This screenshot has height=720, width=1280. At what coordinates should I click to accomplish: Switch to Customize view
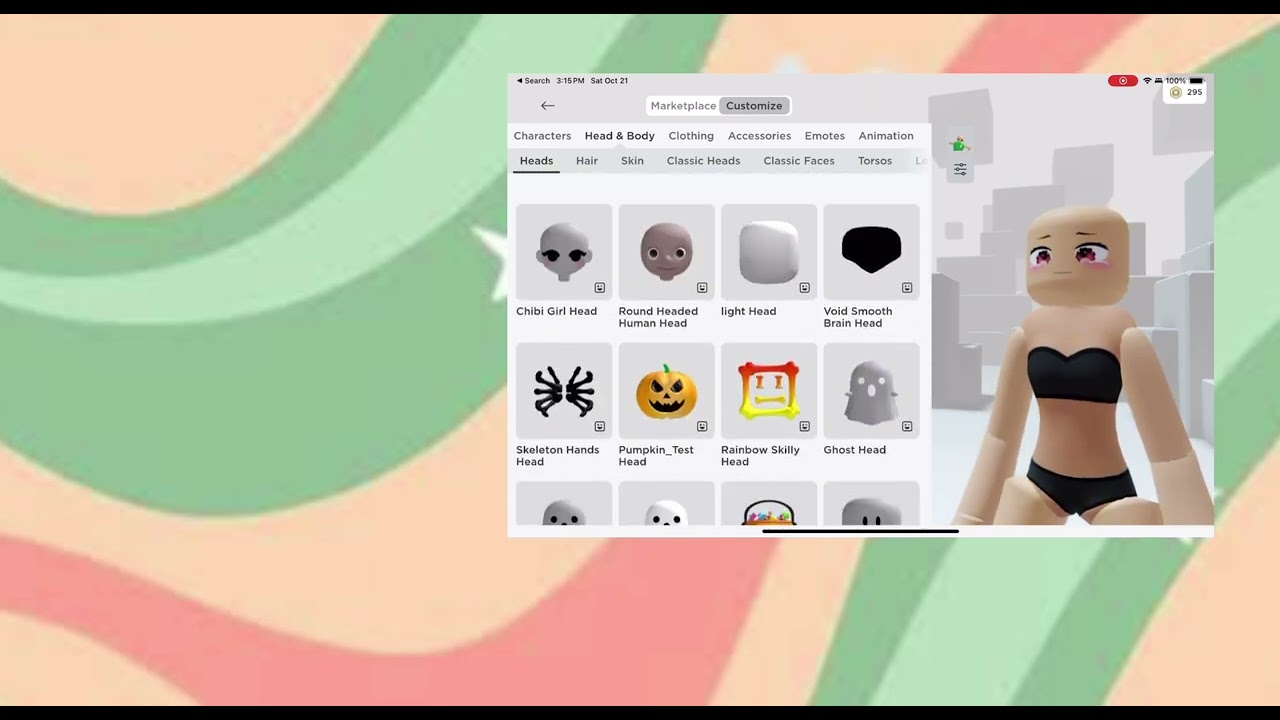pyautogui.click(x=754, y=106)
